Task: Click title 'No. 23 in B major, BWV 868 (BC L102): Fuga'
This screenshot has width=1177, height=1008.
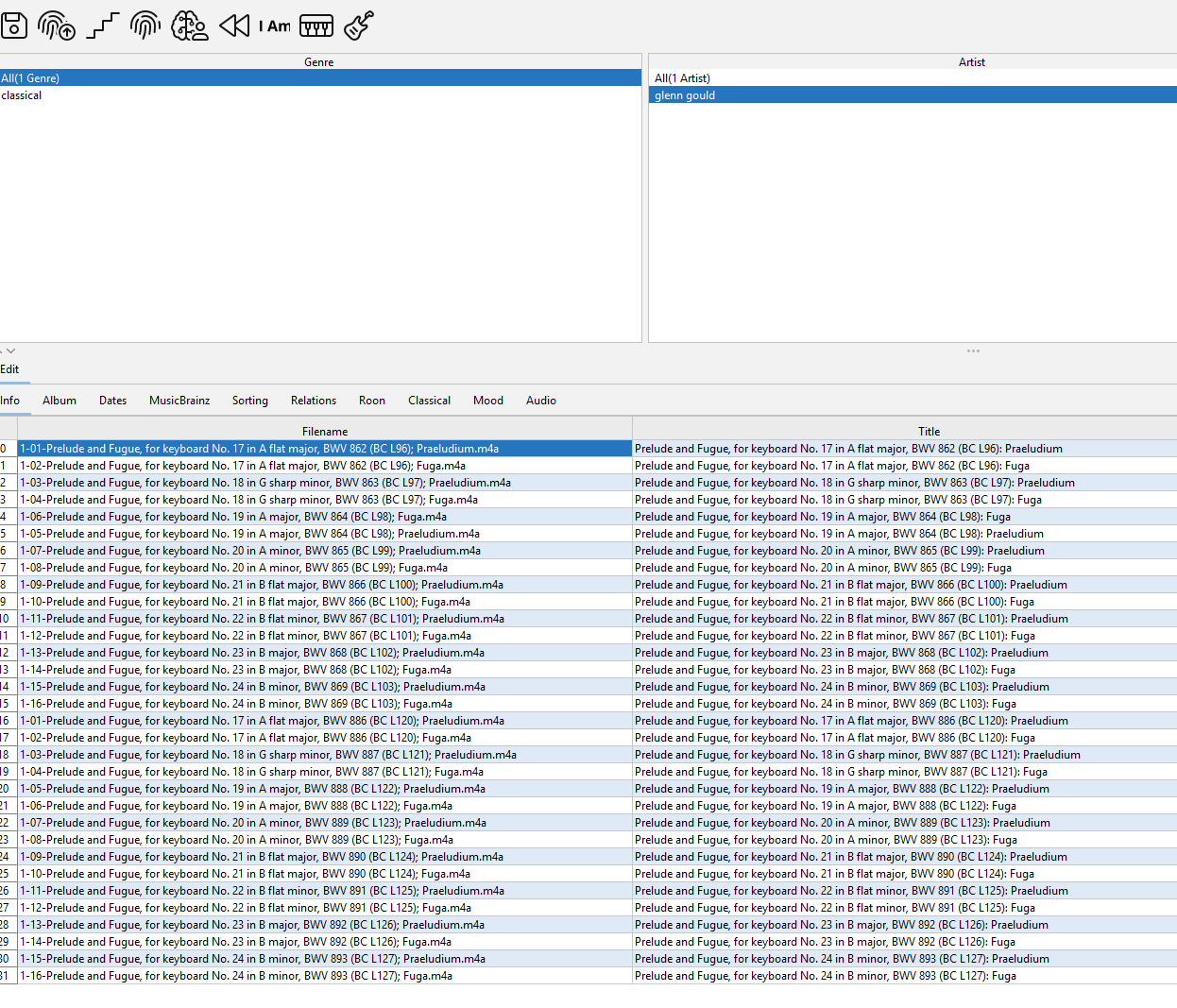Action: tap(905, 670)
